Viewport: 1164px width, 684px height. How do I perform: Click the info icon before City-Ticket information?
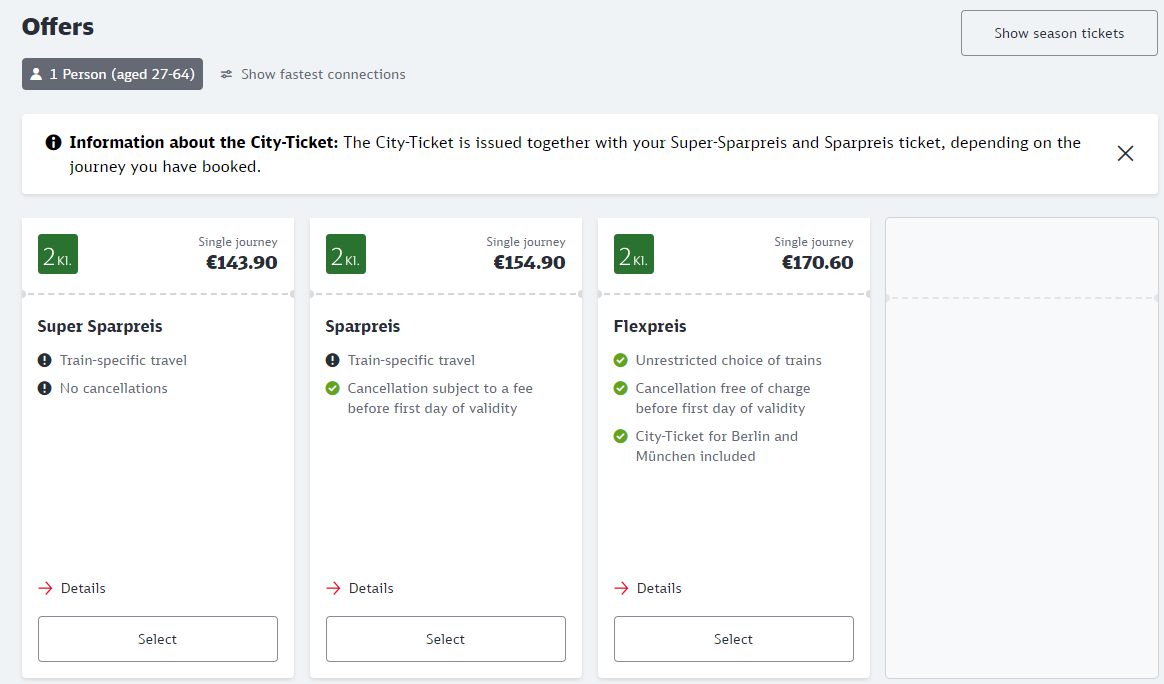click(x=54, y=143)
